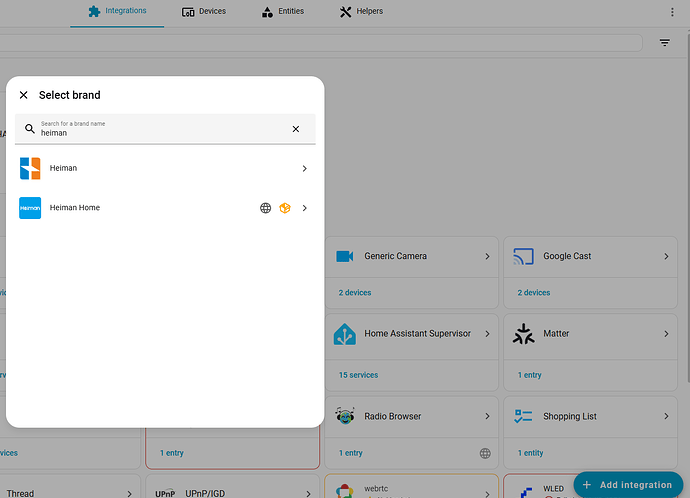
Task: Expand Radio Browser chevron
Action: (487, 416)
